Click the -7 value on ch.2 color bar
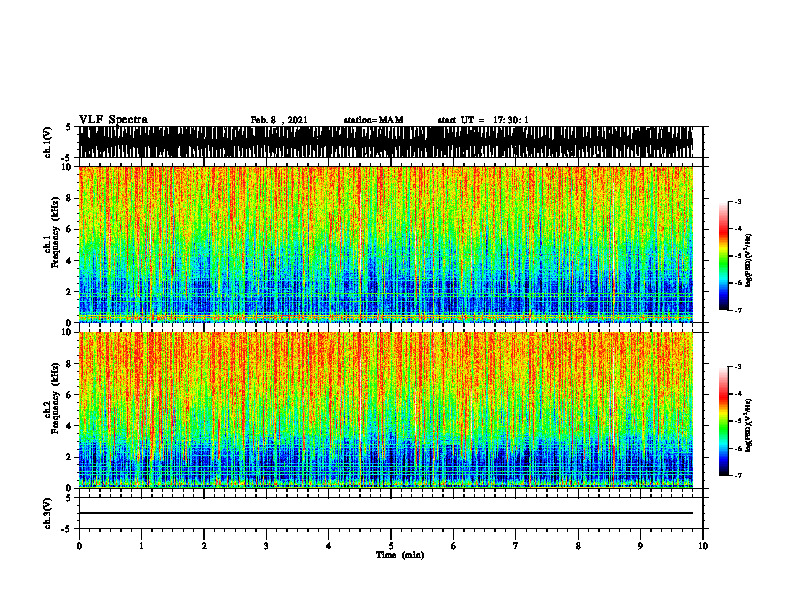The height and width of the screenshot is (612, 792). point(738,475)
